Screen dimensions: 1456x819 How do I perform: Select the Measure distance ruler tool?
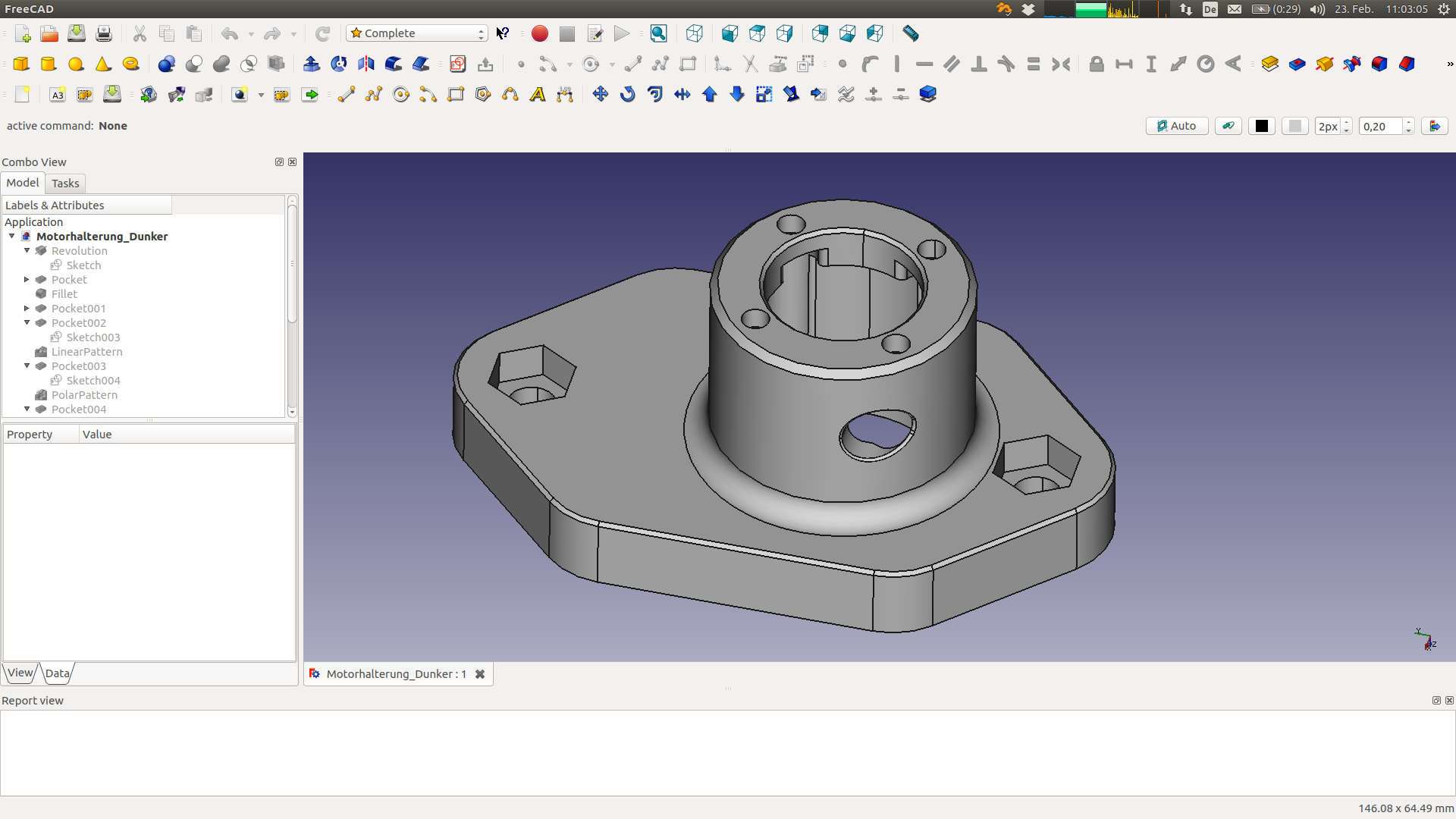(911, 33)
